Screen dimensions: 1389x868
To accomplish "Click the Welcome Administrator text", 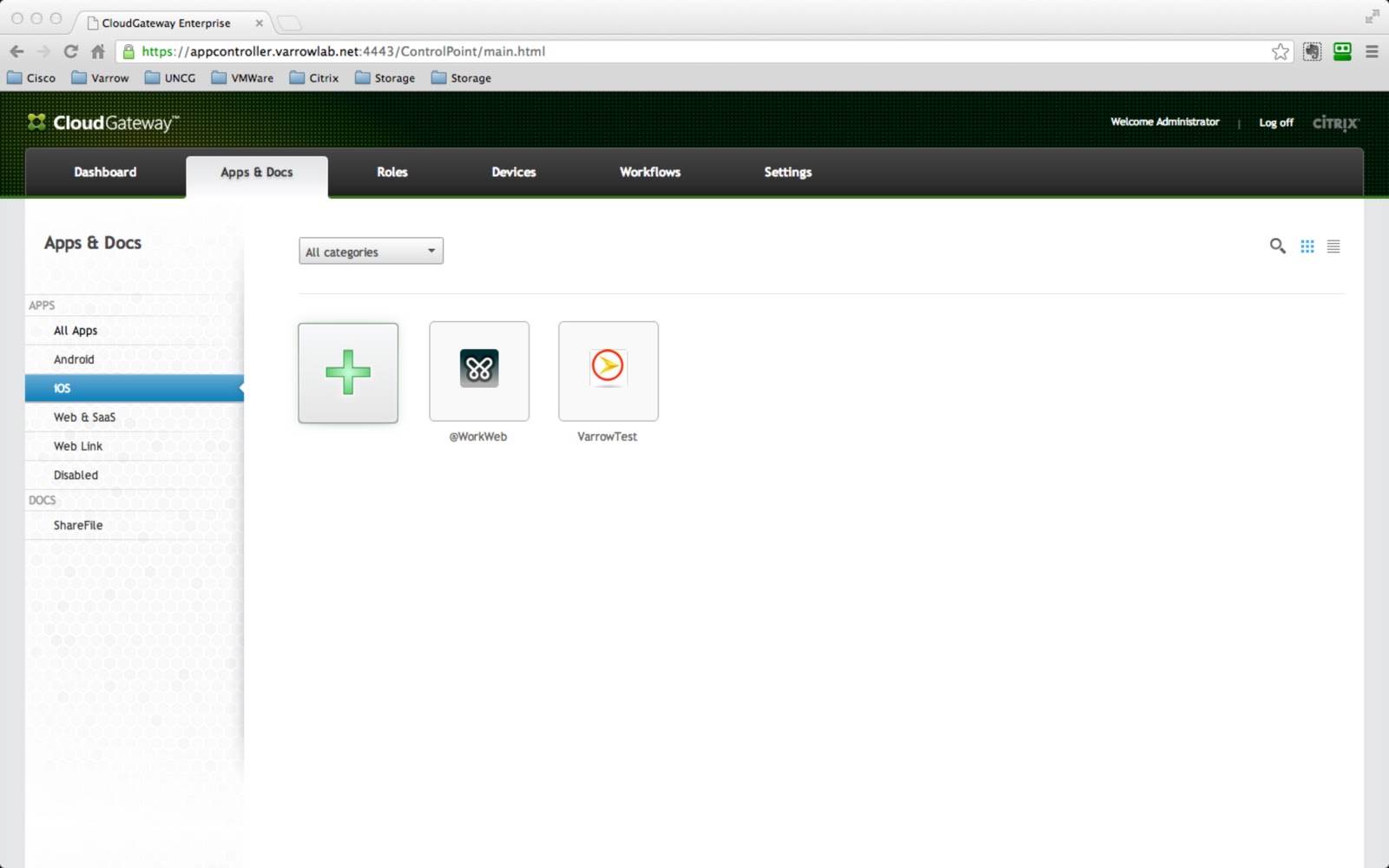I will click(1165, 122).
